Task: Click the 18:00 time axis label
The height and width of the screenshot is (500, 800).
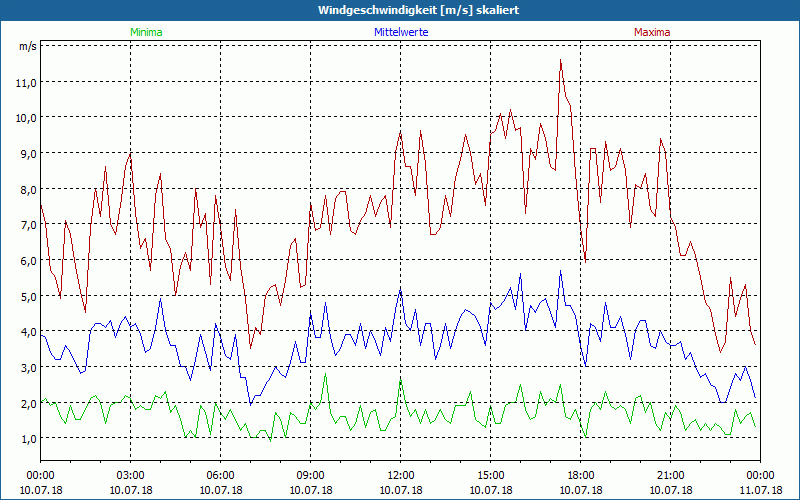Action: coord(581,476)
